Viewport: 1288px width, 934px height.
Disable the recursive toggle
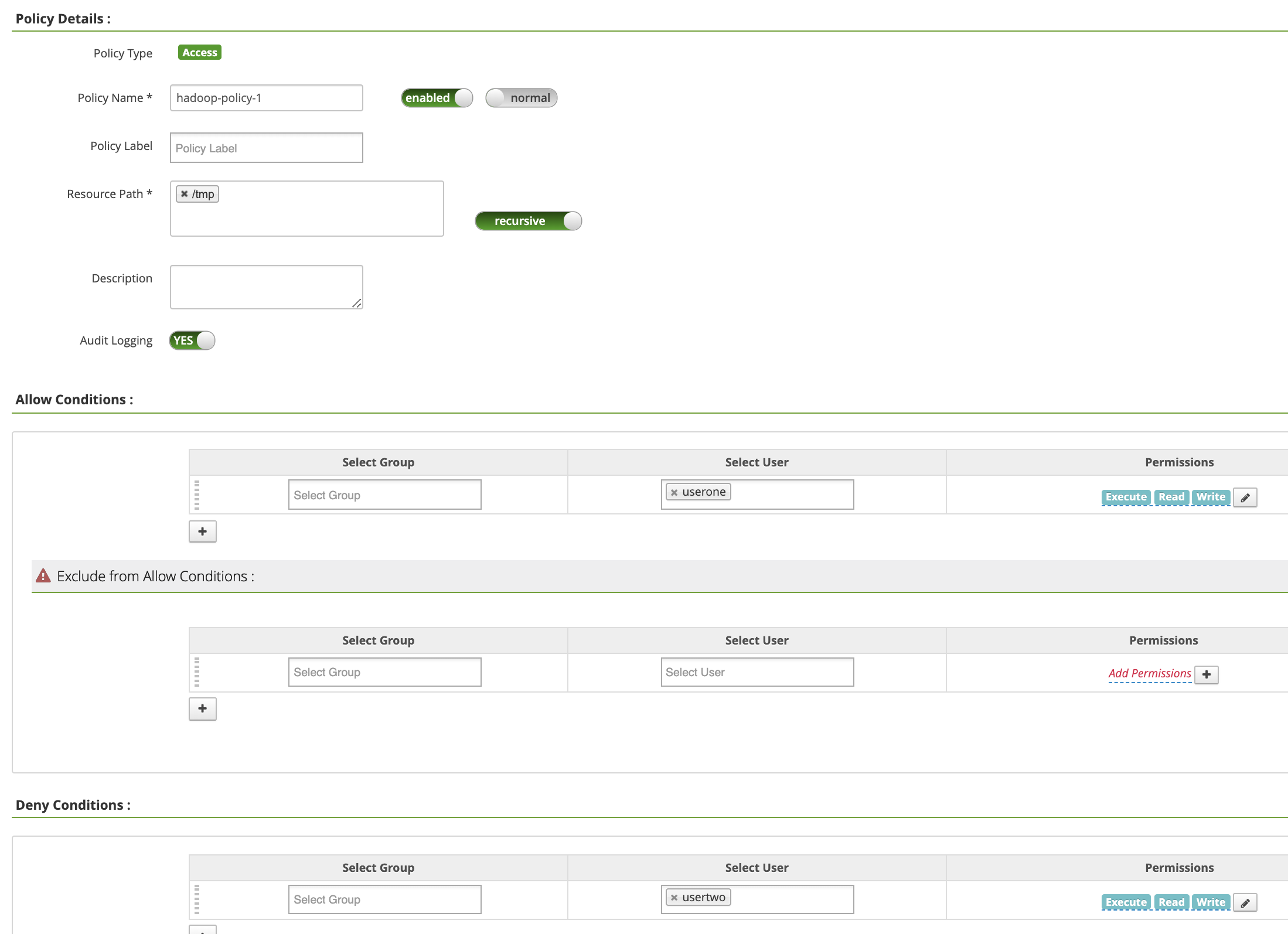click(528, 221)
